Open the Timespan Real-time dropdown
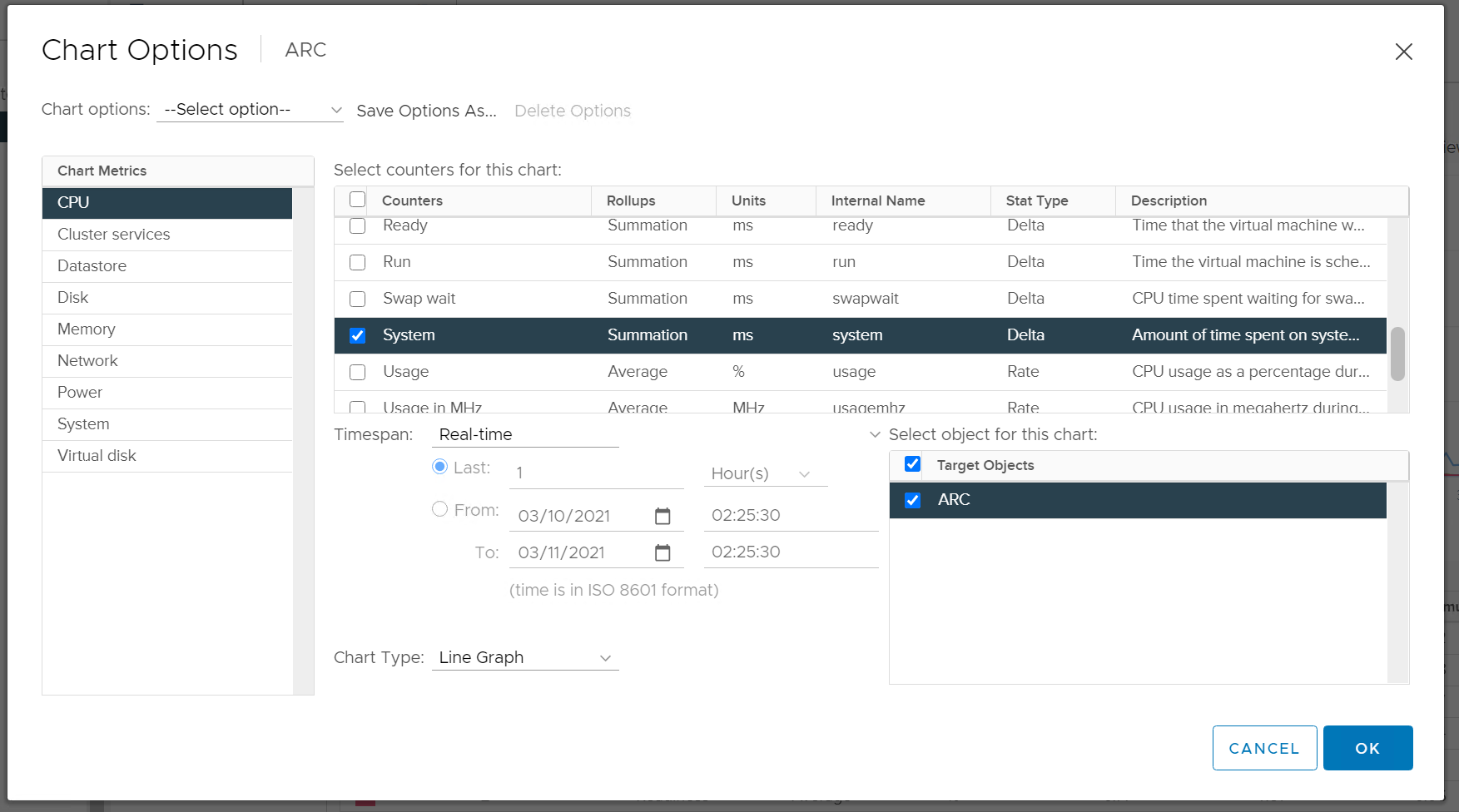The width and height of the screenshot is (1459, 812). pos(525,434)
